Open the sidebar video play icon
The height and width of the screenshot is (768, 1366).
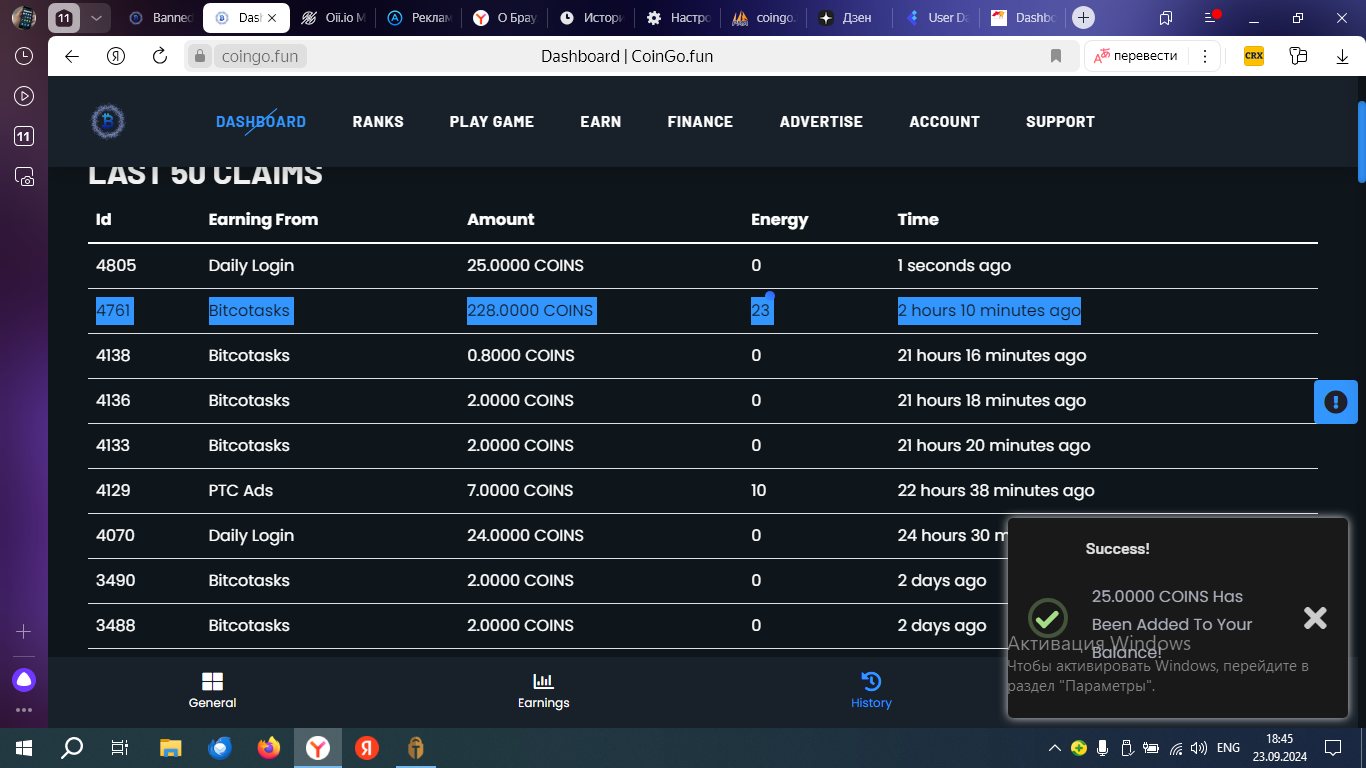24,97
